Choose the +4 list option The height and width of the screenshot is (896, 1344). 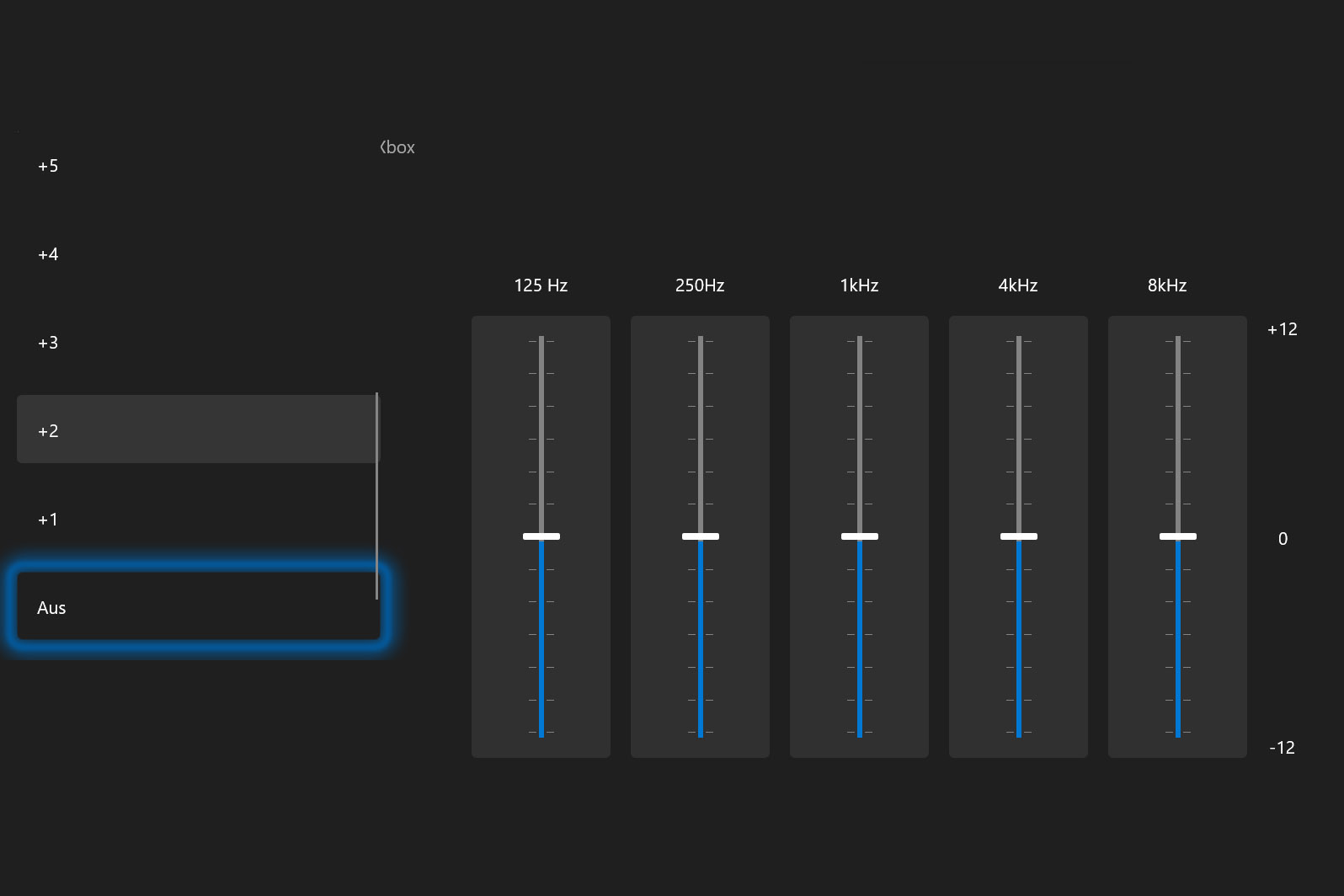(x=199, y=254)
